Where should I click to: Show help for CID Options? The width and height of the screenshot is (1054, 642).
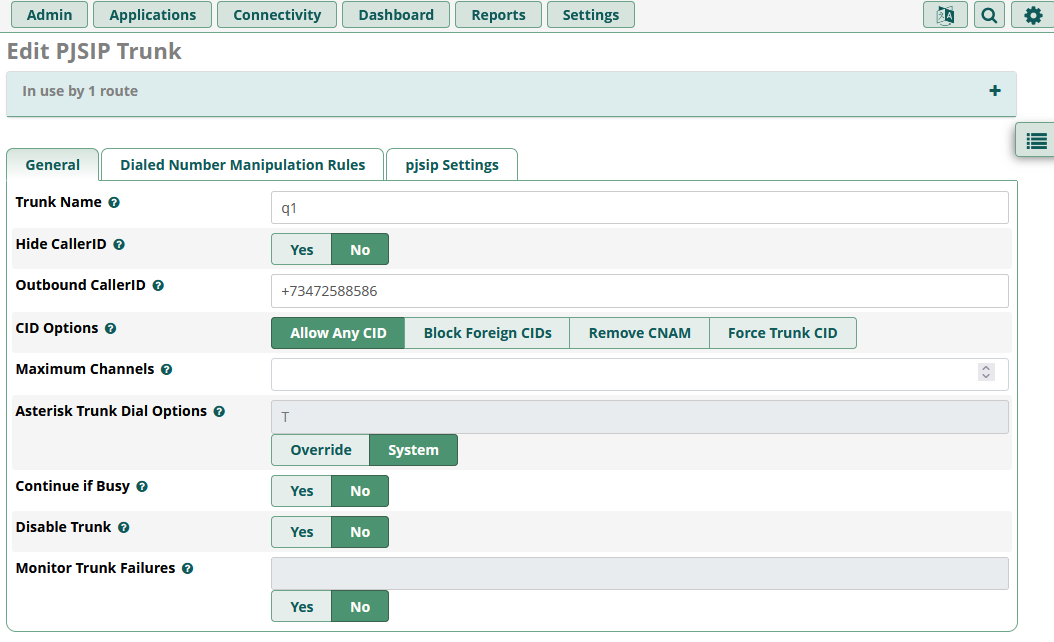tap(111, 329)
